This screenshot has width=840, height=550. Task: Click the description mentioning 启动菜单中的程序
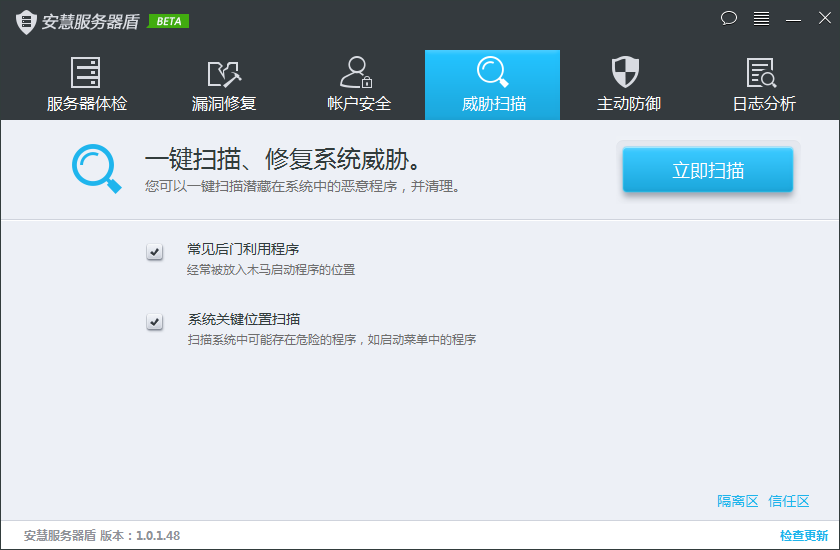332,340
